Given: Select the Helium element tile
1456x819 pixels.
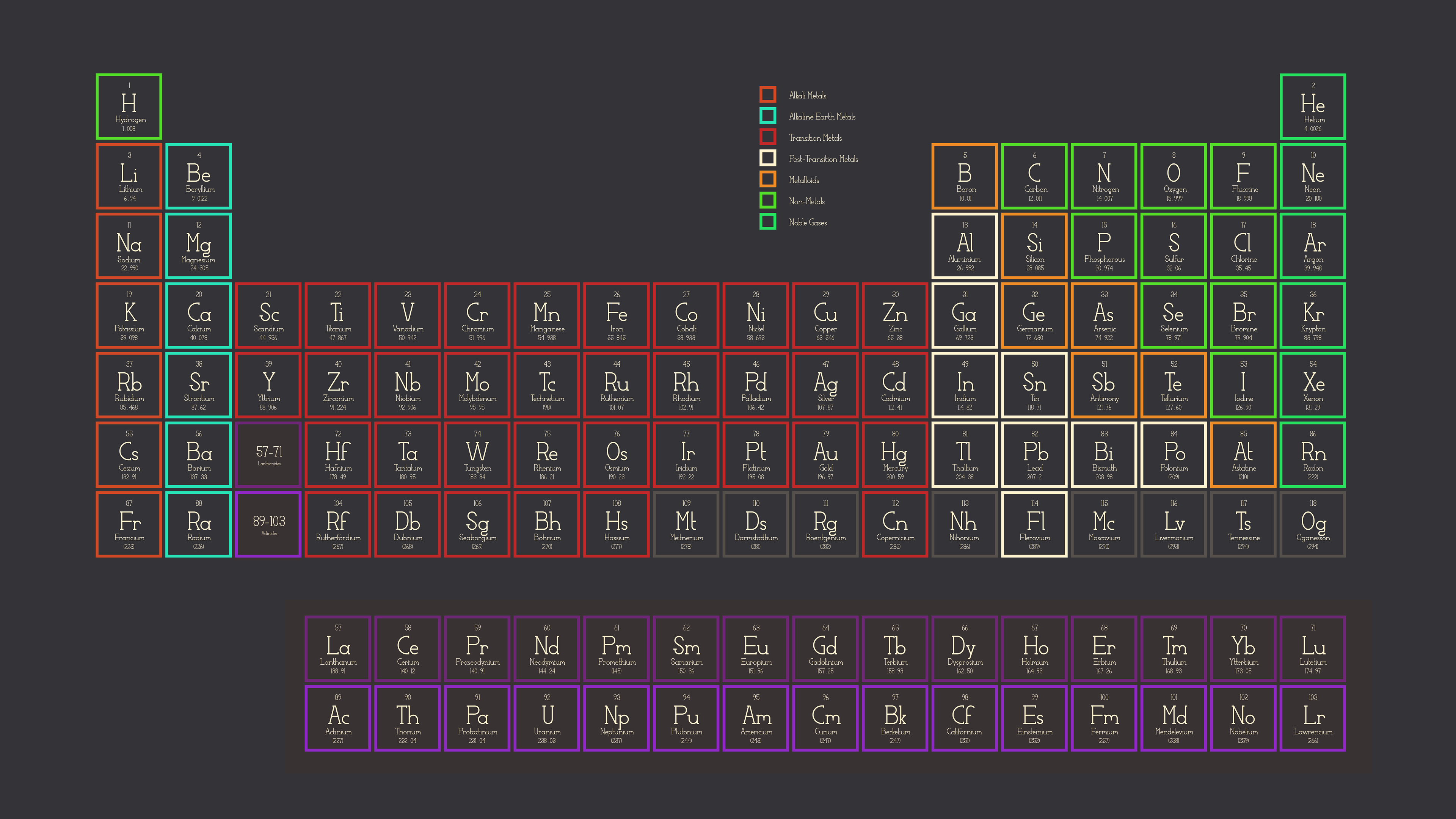Looking at the screenshot, I should 1312,106.
